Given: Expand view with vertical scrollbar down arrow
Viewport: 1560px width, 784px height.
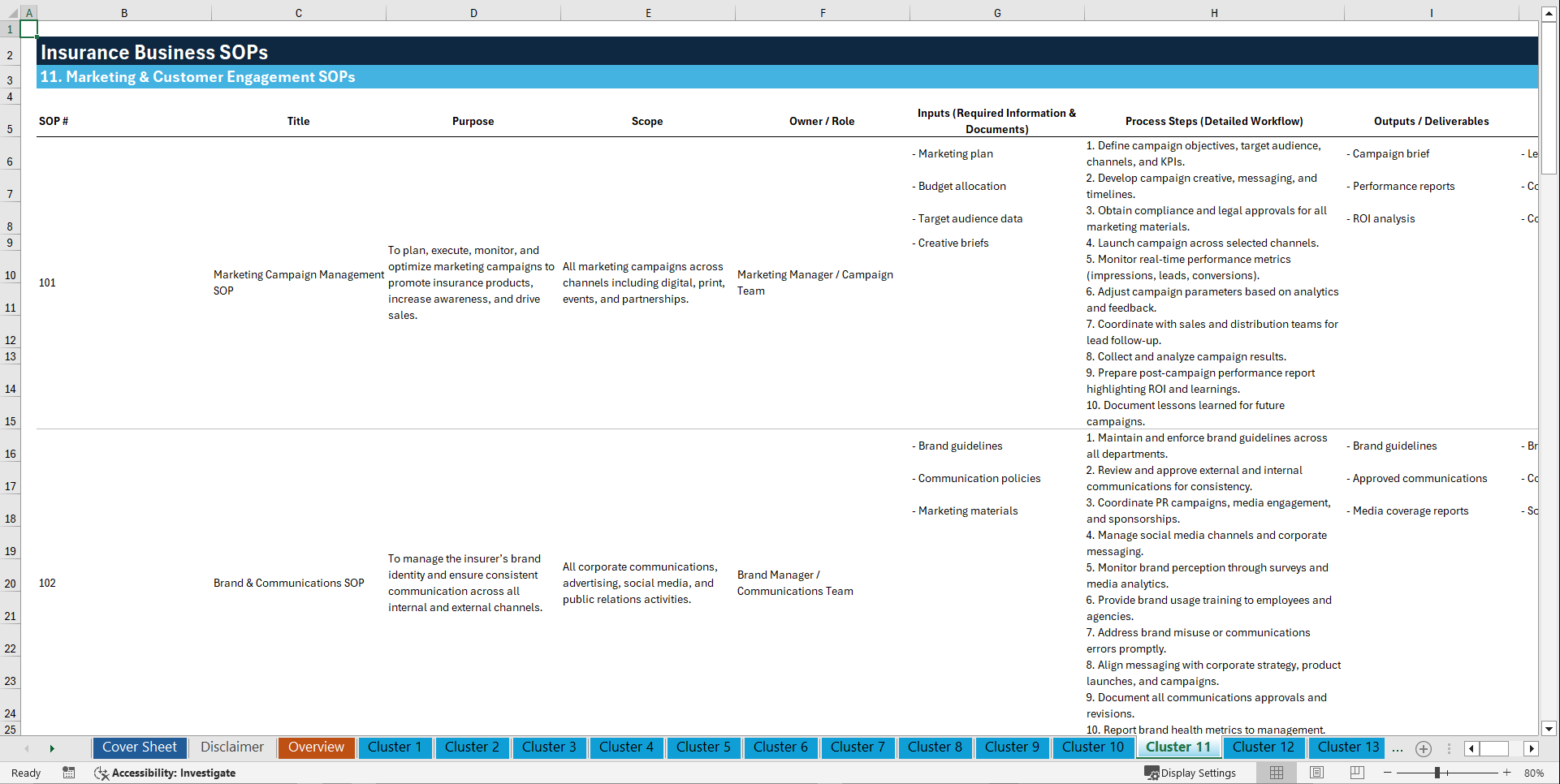Looking at the screenshot, I should [x=1549, y=729].
